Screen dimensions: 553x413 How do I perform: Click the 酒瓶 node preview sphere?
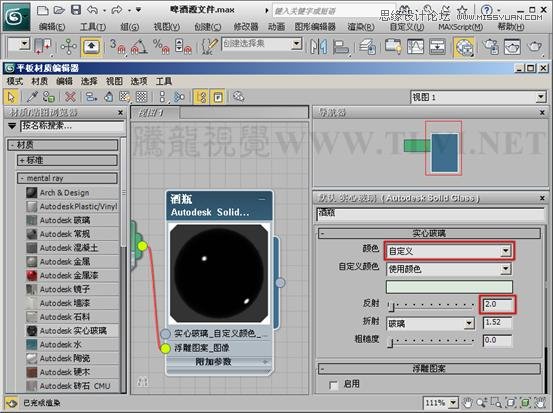coord(219,273)
